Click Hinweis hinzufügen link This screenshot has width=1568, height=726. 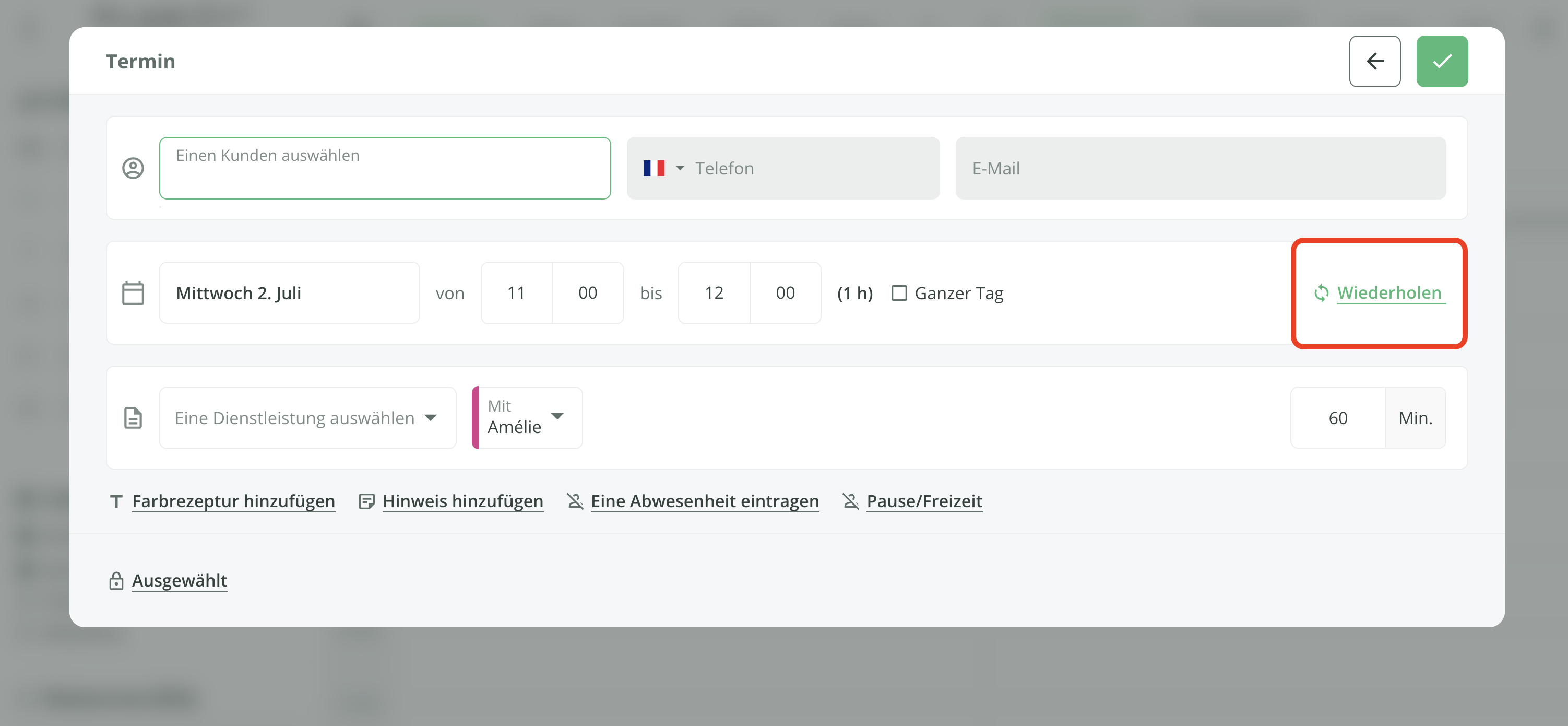[462, 501]
